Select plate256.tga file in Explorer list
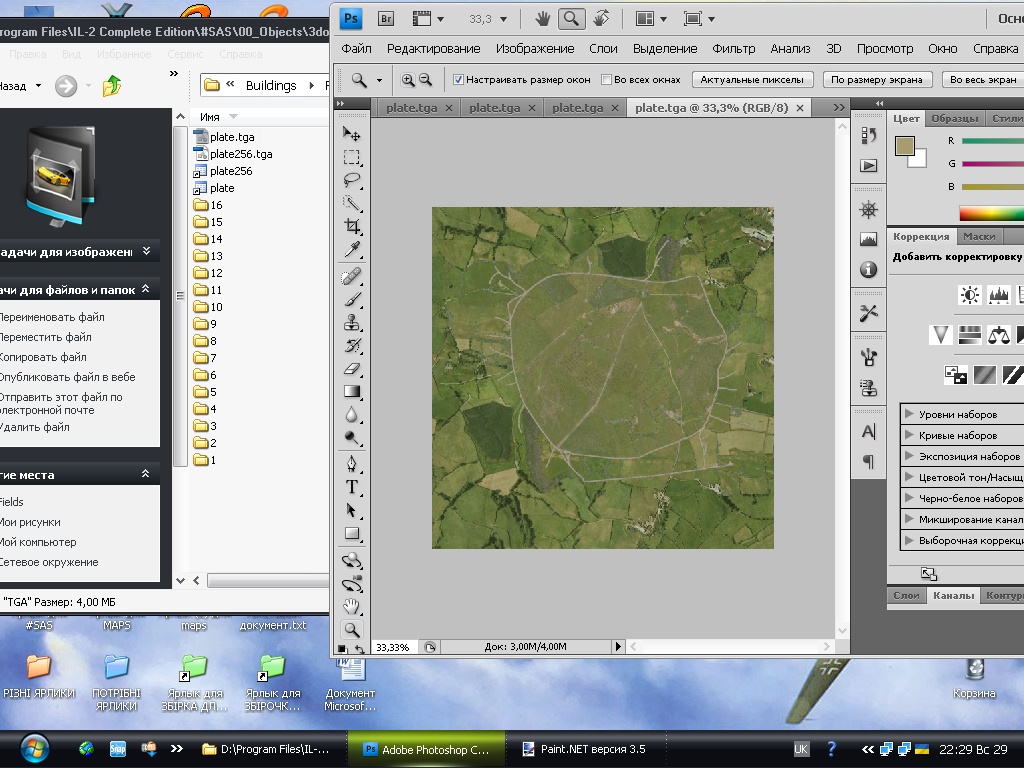 tap(241, 154)
